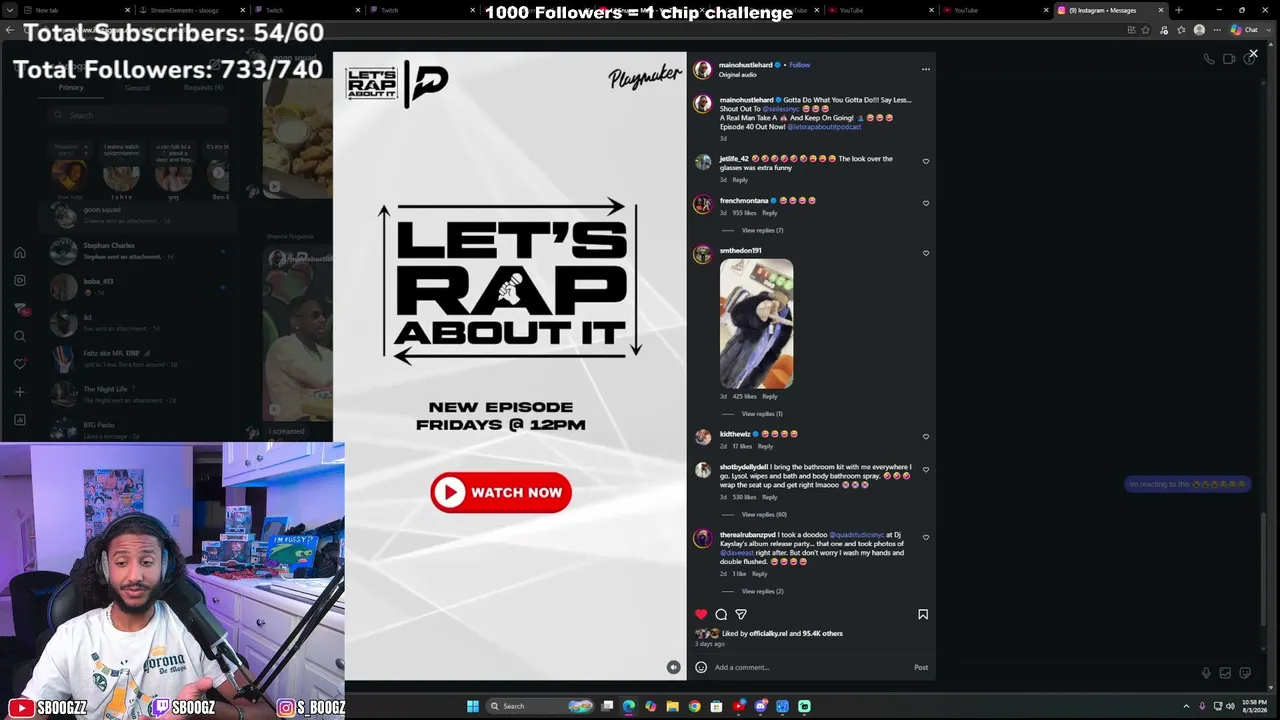The width and height of the screenshot is (1280, 720).
Task: Click the Add a comment field
Action: tap(810, 667)
